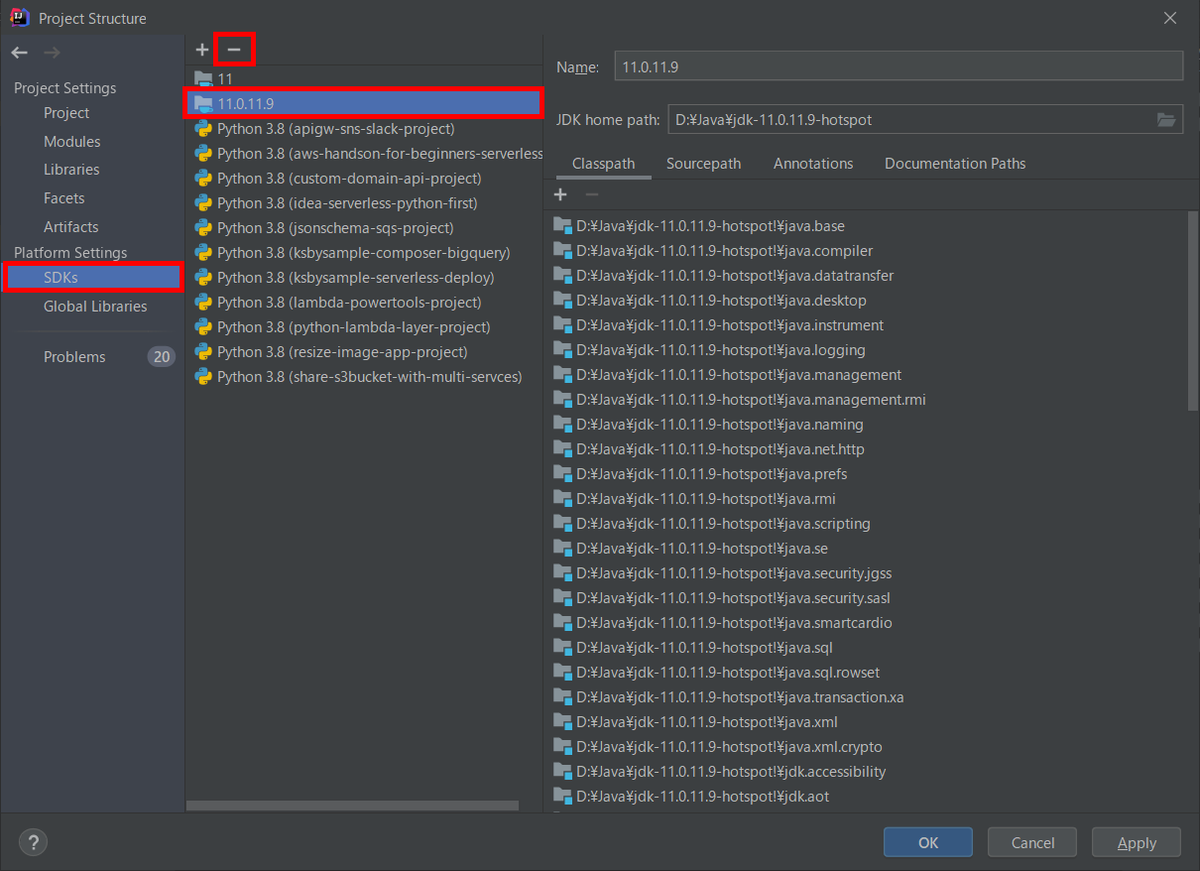The width and height of the screenshot is (1200, 871).
Task: Open the Annotations tab
Action: pos(813,163)
